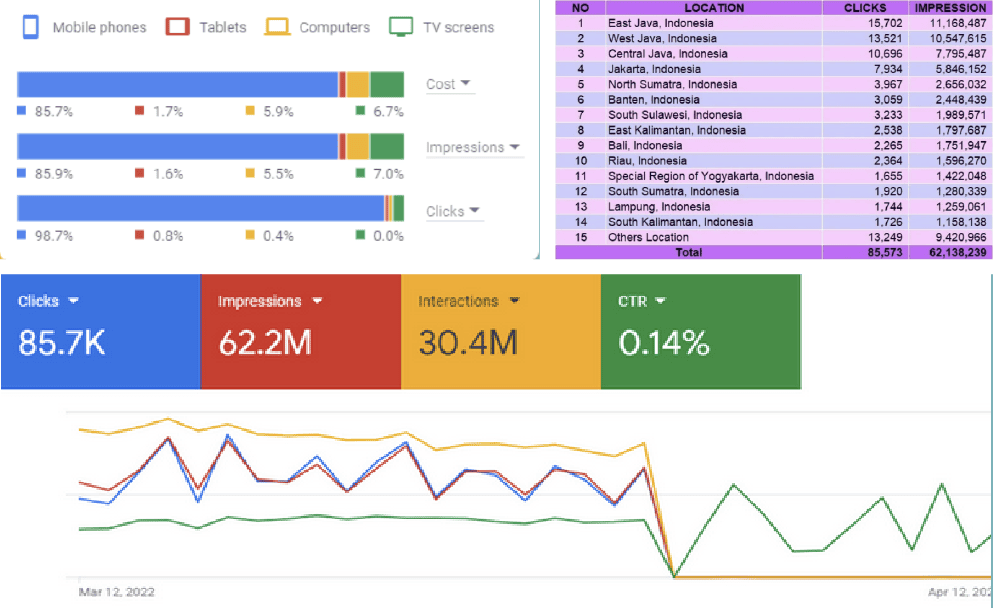Open the Cost metric dropdown
Image resolution: width=993 pixels, height=608 pixels.
448,84
